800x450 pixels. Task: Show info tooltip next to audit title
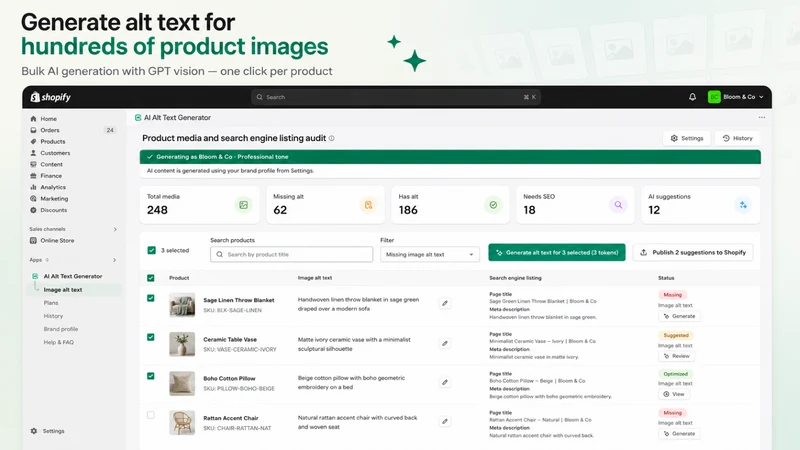[x=332, y=138]
